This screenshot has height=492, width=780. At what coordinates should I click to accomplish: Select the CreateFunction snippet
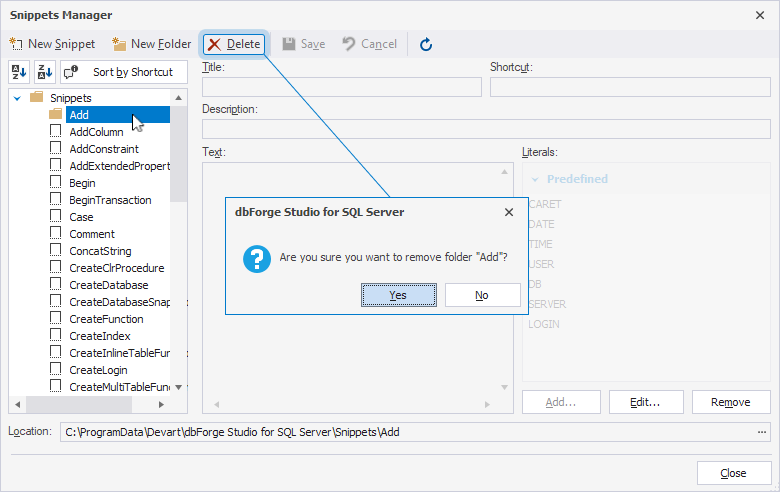(106, 319)
